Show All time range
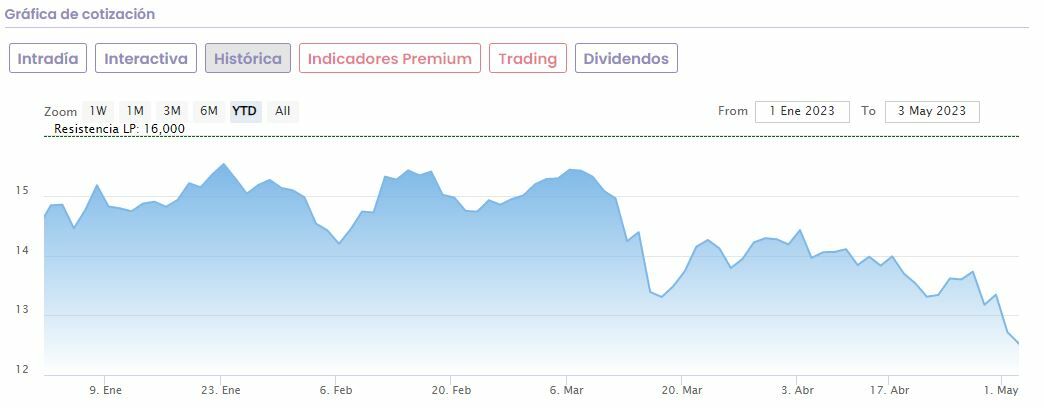 283,111
